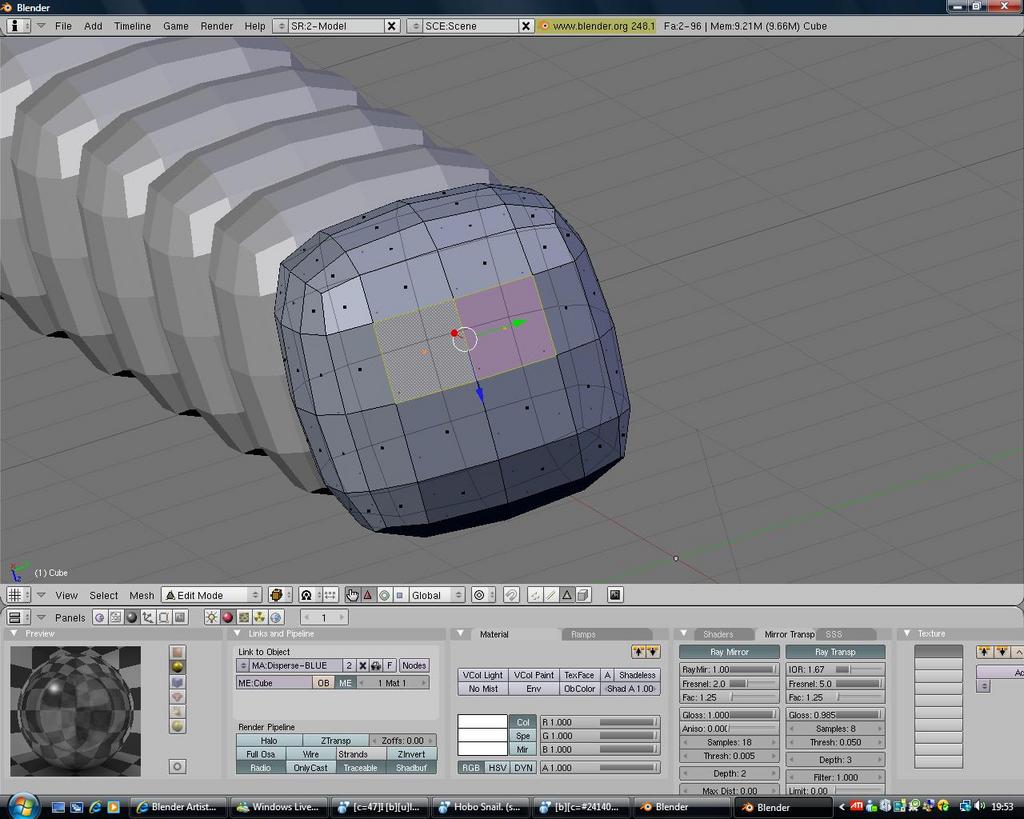Select the scale manipulator square icon
This screenshot has width=1024, height=819.
coord(400,595)
